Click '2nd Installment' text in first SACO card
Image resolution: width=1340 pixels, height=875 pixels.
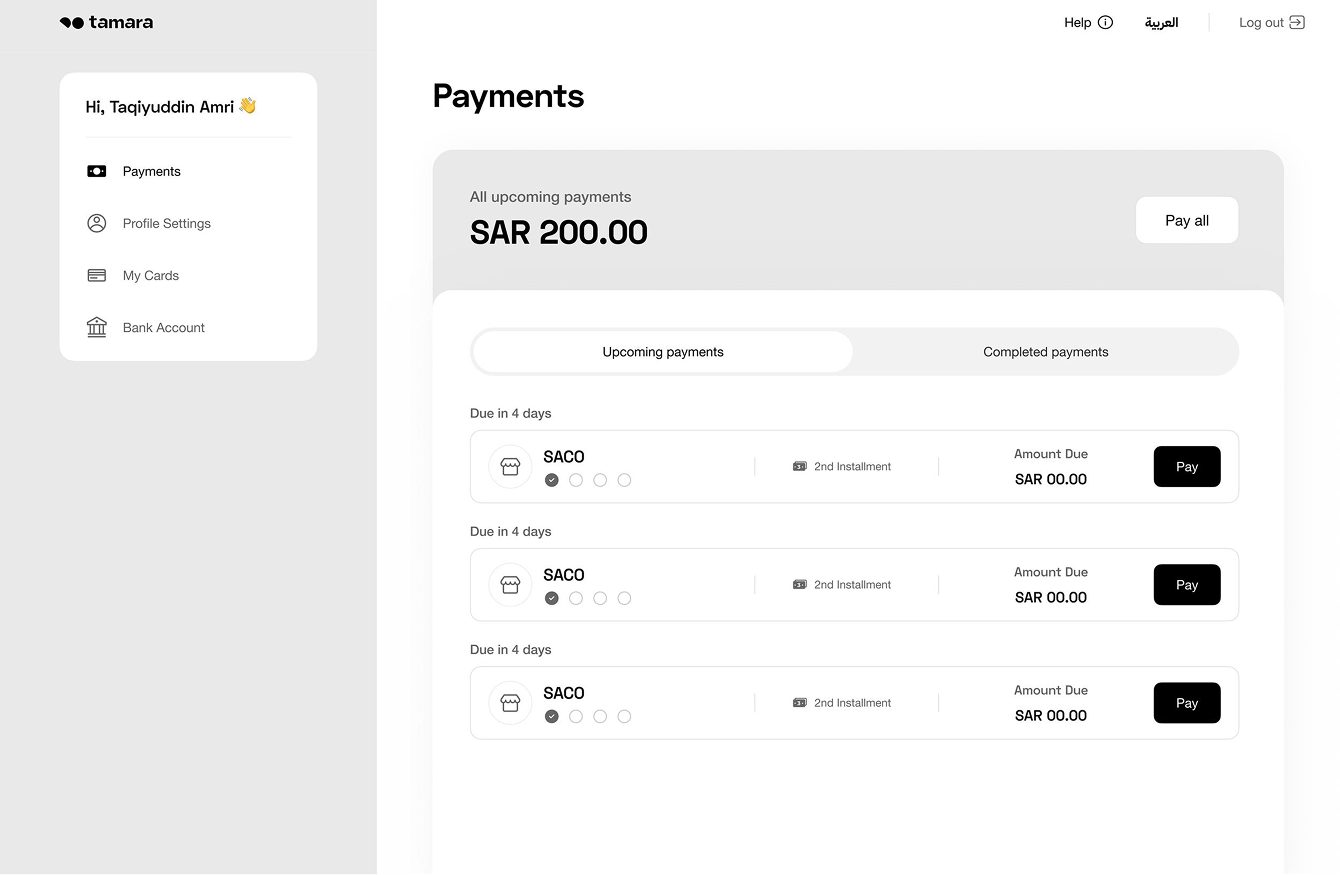tap(852, 467)
